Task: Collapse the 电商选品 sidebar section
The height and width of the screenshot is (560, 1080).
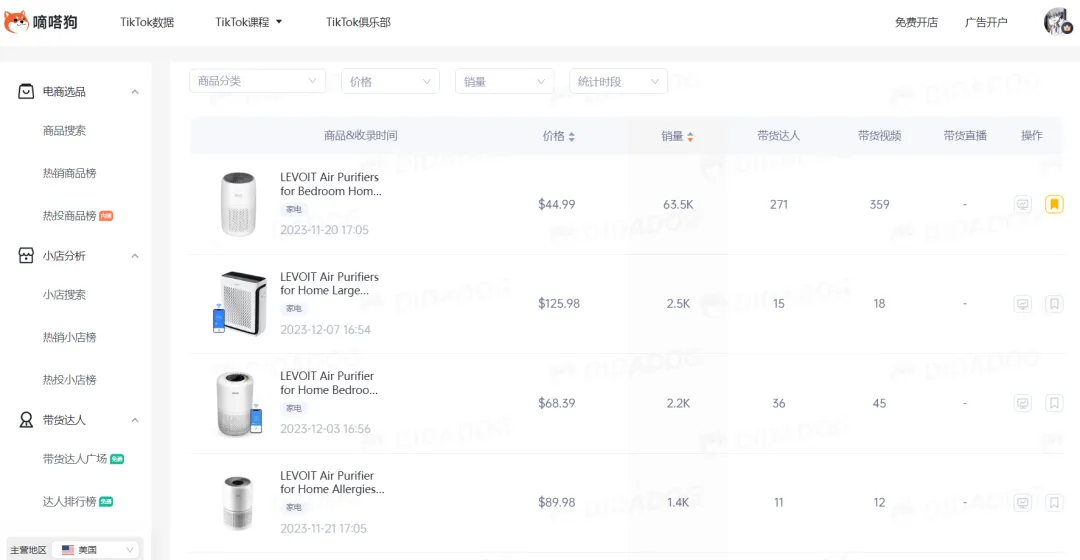Action: point(135,92)
